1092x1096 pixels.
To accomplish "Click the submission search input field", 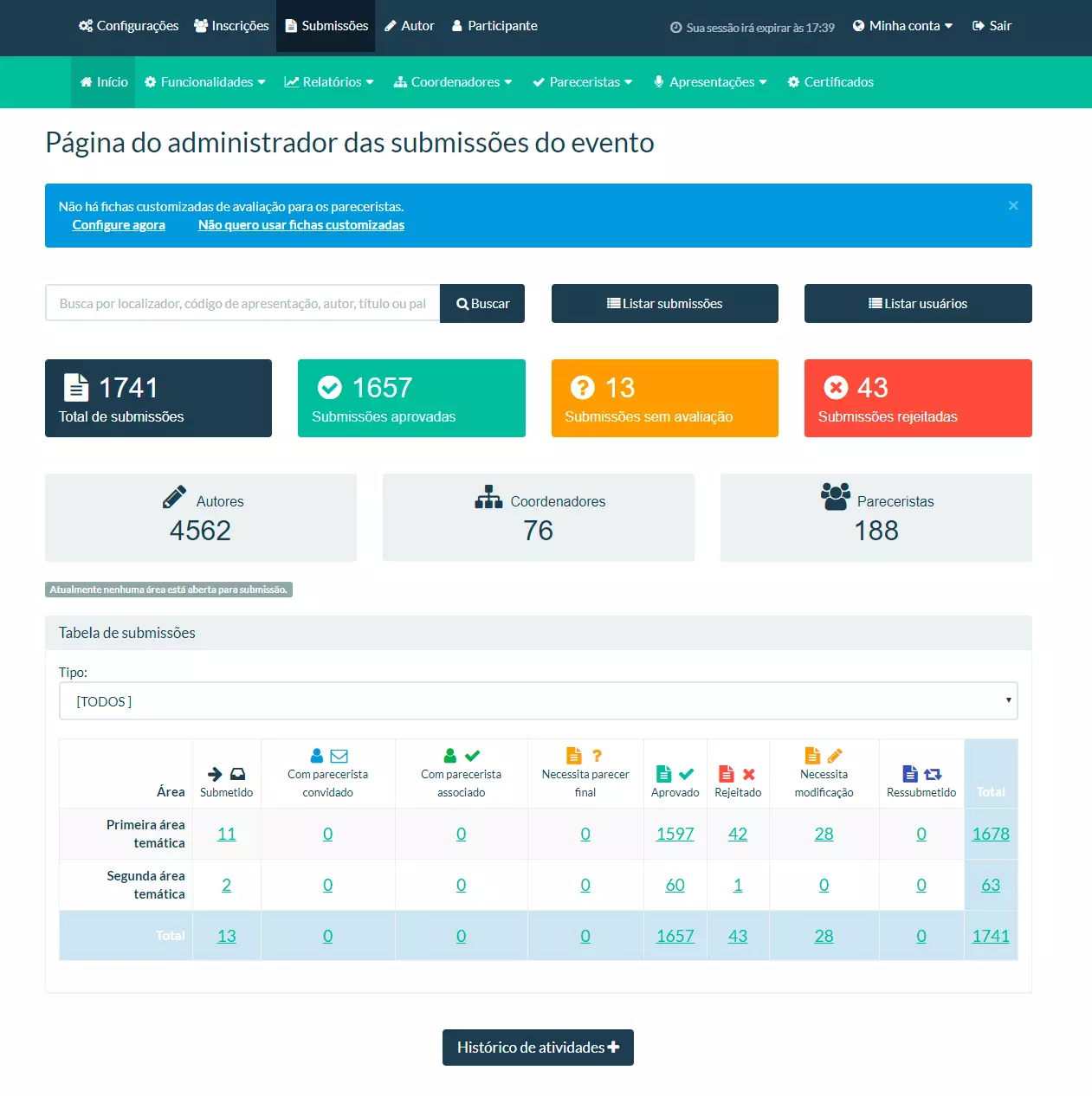I will point(242,304).
